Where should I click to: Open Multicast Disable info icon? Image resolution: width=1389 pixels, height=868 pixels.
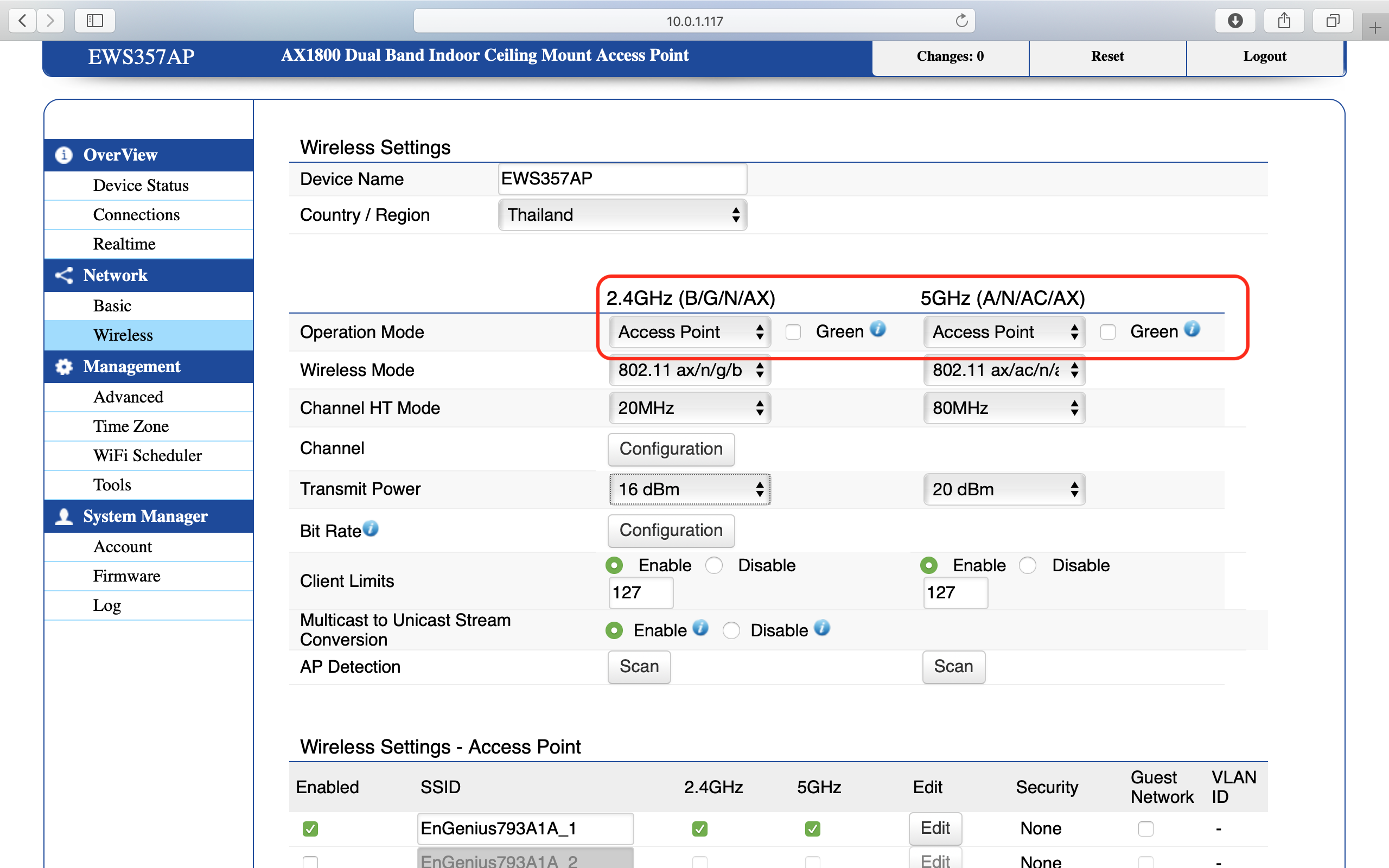click(822, 628)
